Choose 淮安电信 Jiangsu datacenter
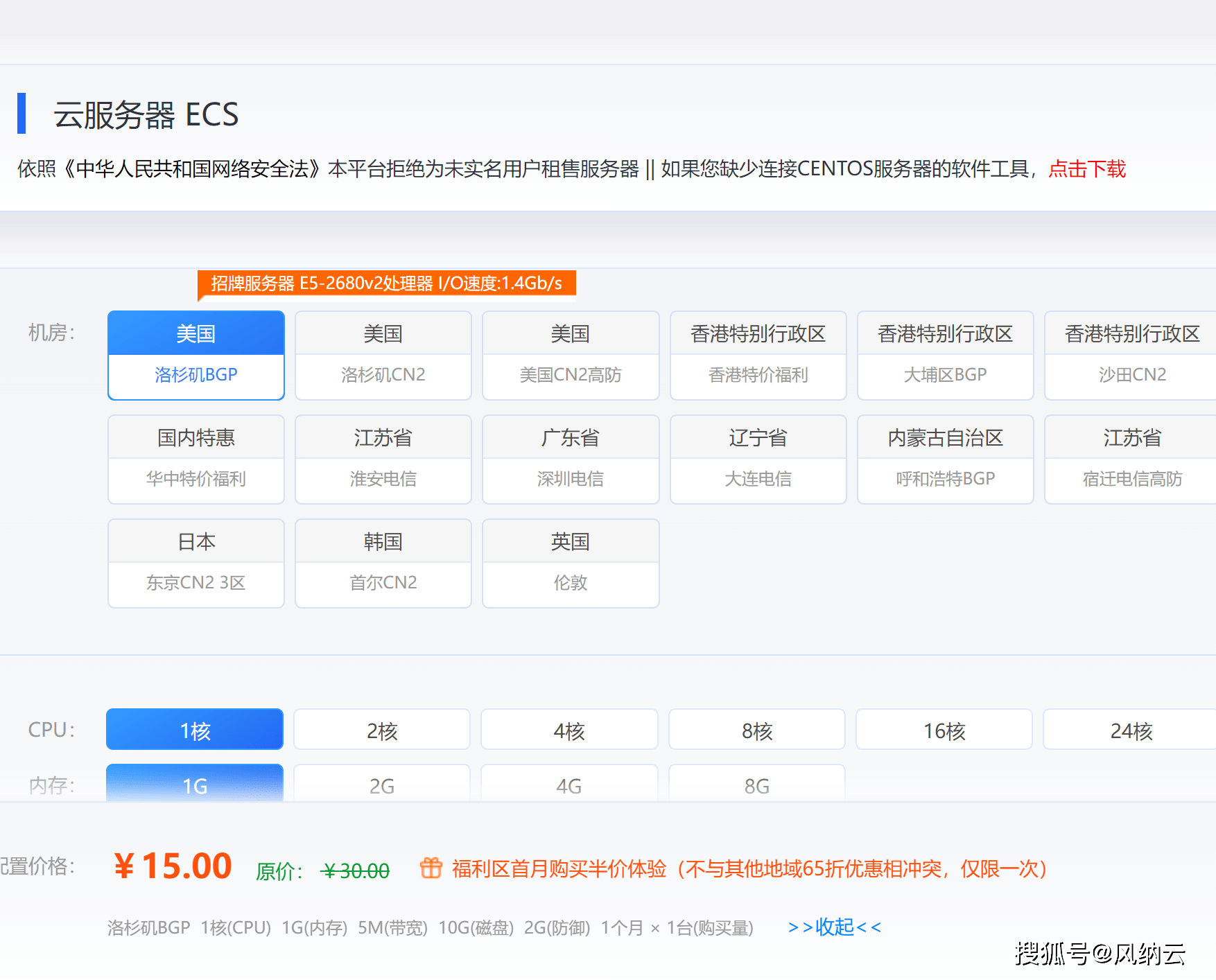 [383, 459]
